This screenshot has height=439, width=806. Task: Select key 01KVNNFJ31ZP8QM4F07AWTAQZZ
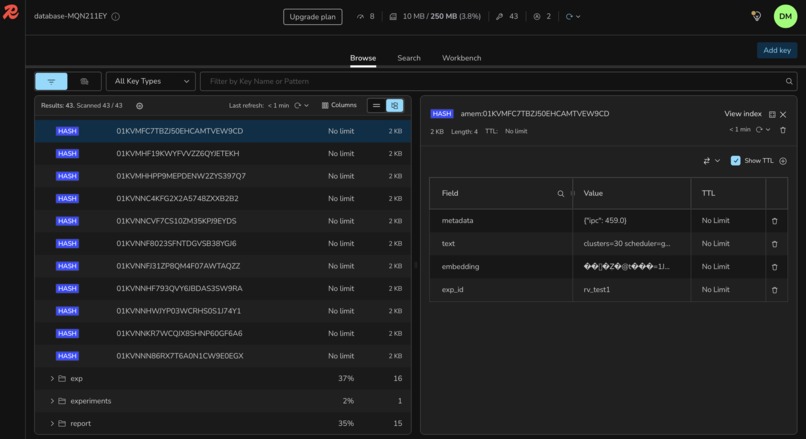click(223, 266)
